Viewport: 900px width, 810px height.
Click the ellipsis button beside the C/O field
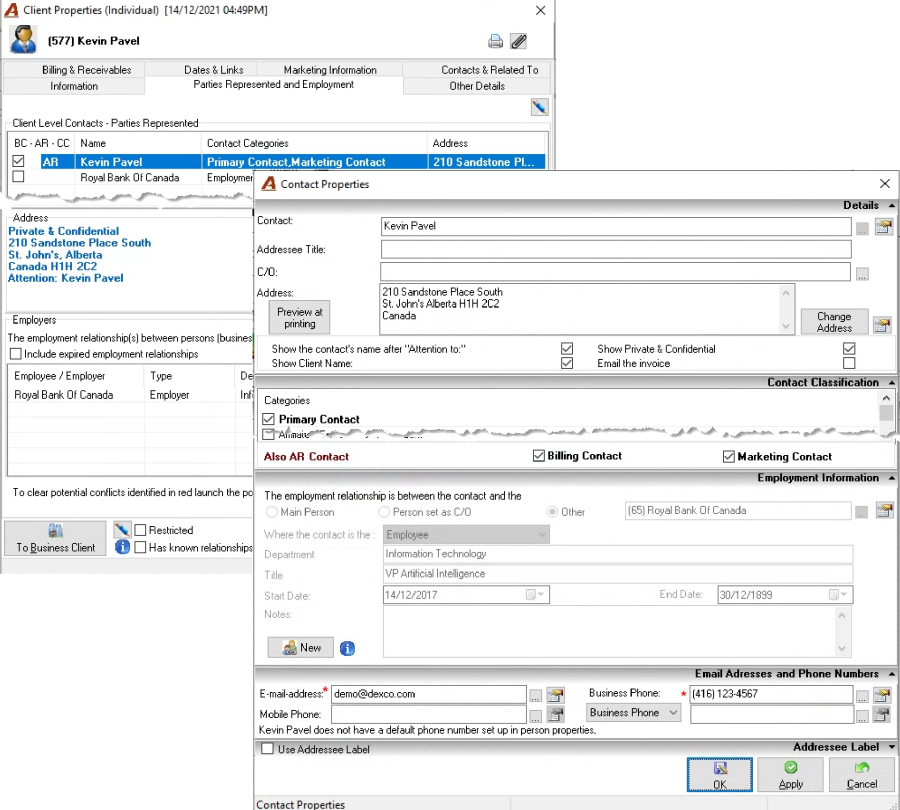(862, 274)
